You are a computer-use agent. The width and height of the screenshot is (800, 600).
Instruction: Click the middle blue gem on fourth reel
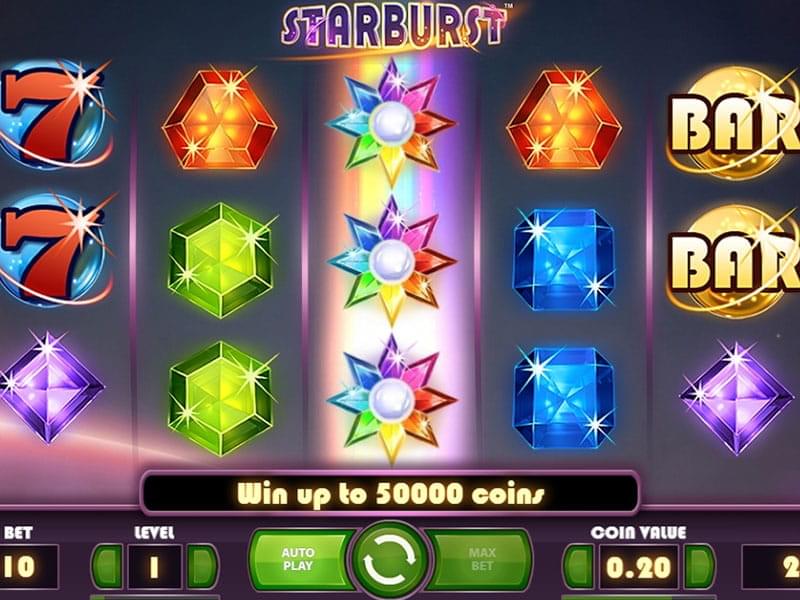pyautogui.click(x=563, y=260)
